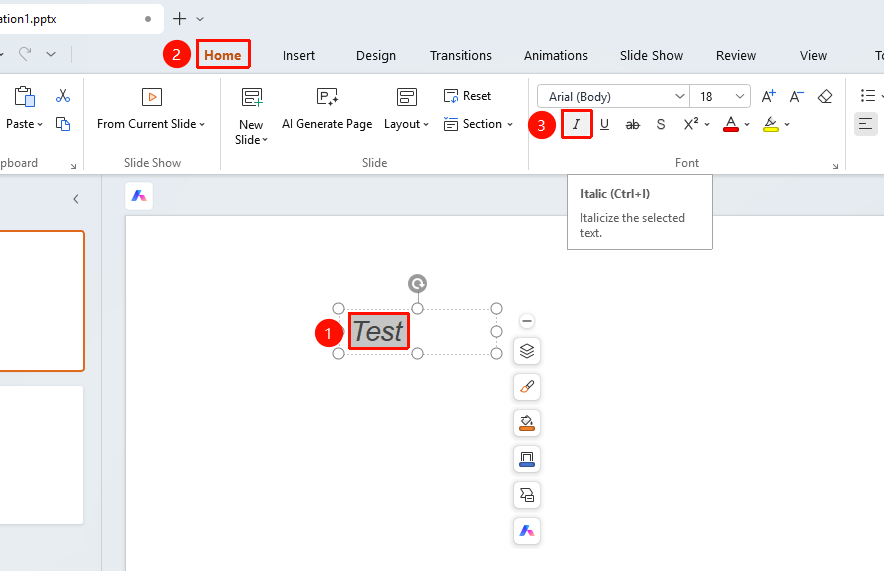
Task: Toggle Underline formatting
Action: [604, 124]
